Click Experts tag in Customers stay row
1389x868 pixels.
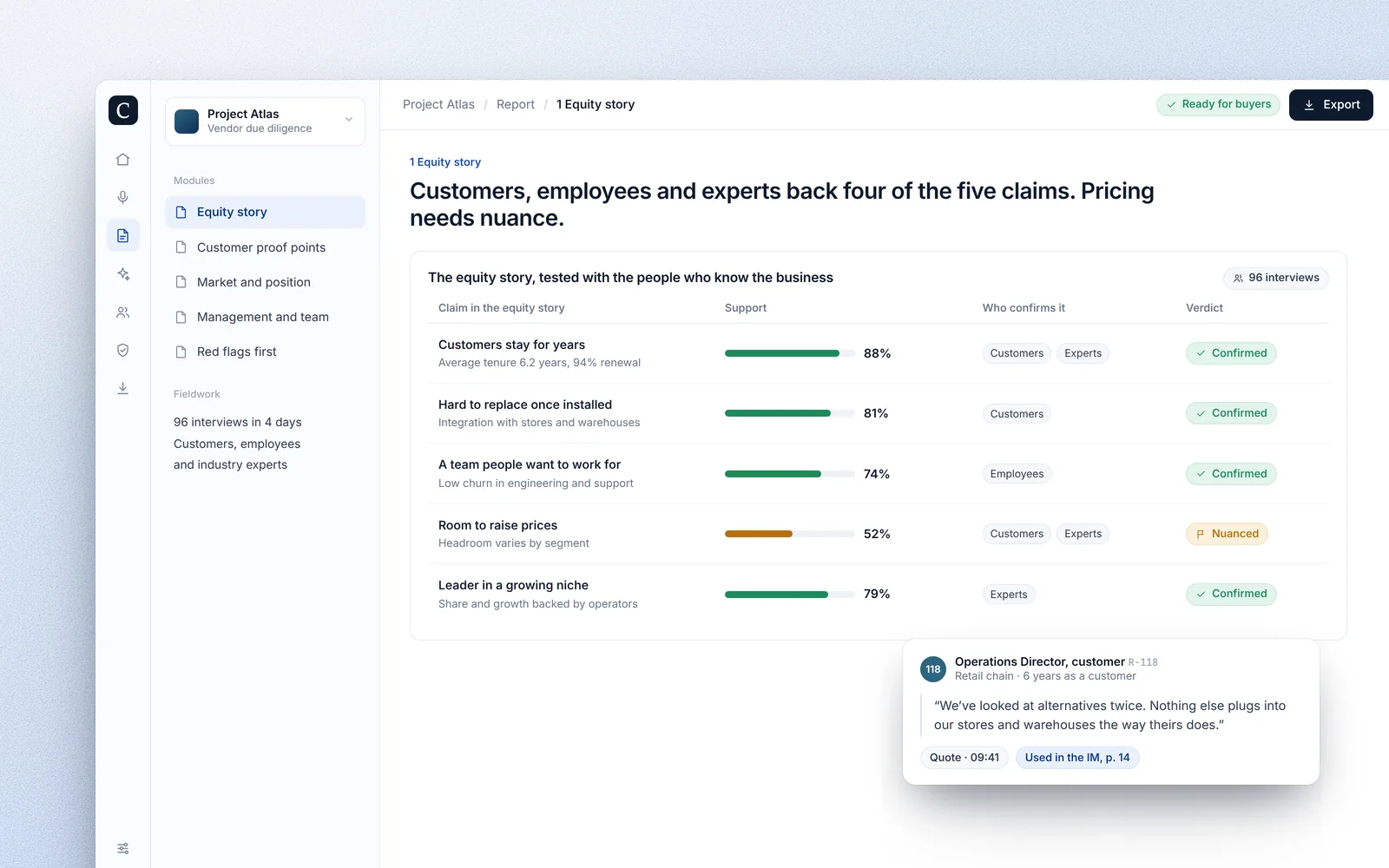tap(1083, 353)
